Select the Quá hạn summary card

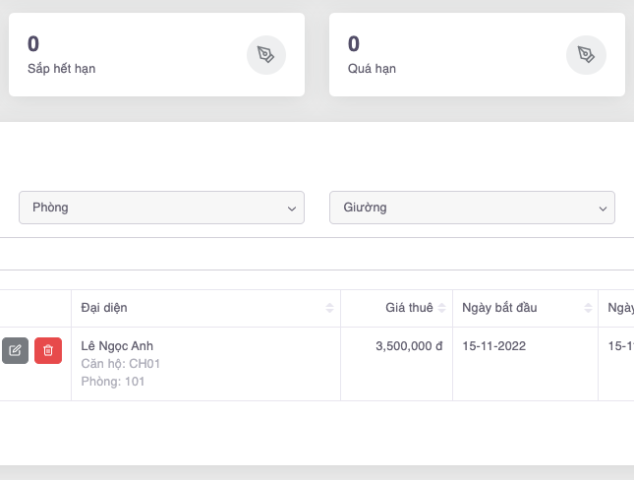[450, 55]
